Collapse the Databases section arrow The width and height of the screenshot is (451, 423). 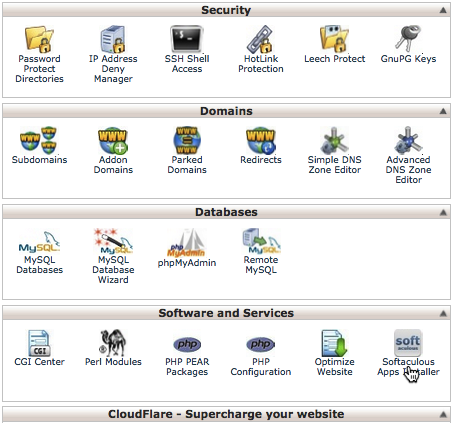click(443, 212)
